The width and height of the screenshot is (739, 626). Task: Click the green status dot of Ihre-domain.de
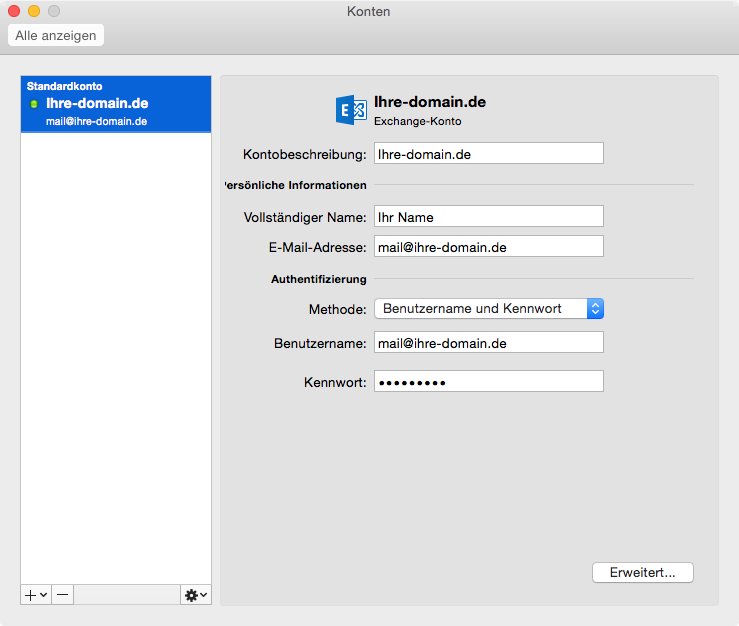click(34, 104)
